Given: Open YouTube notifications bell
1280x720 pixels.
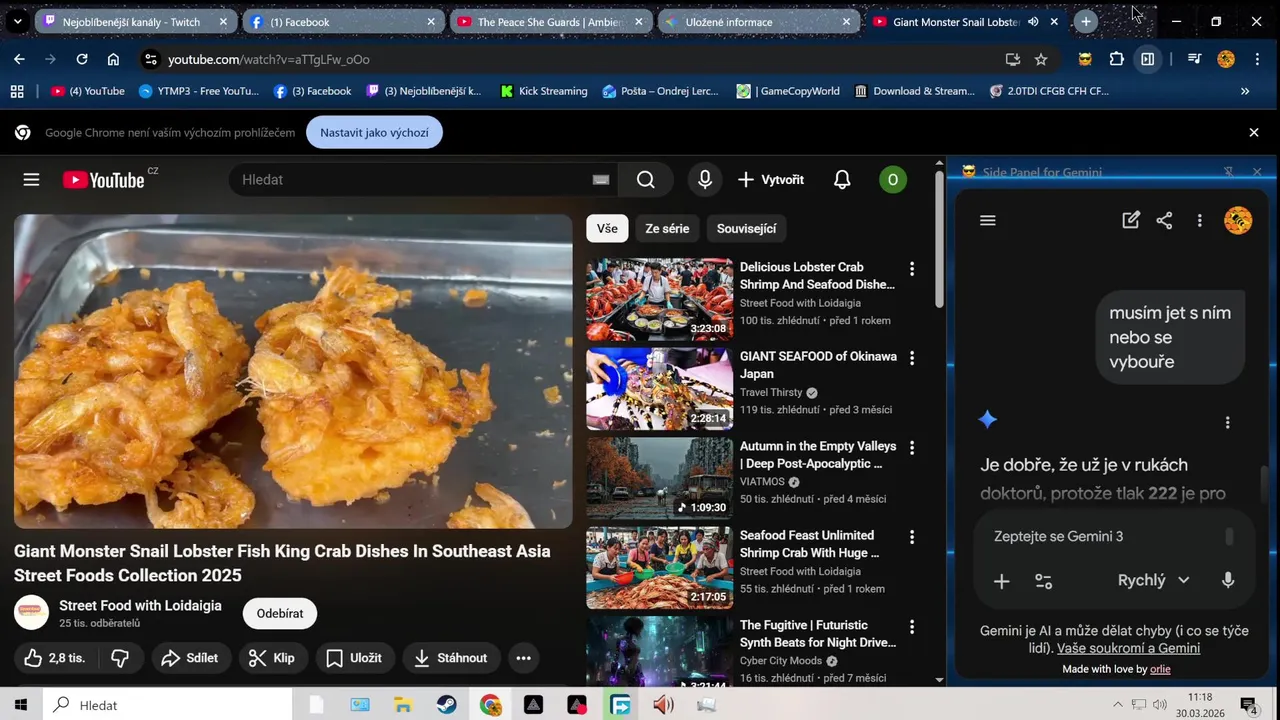Looking at the screenshot, I should [842, 180].
